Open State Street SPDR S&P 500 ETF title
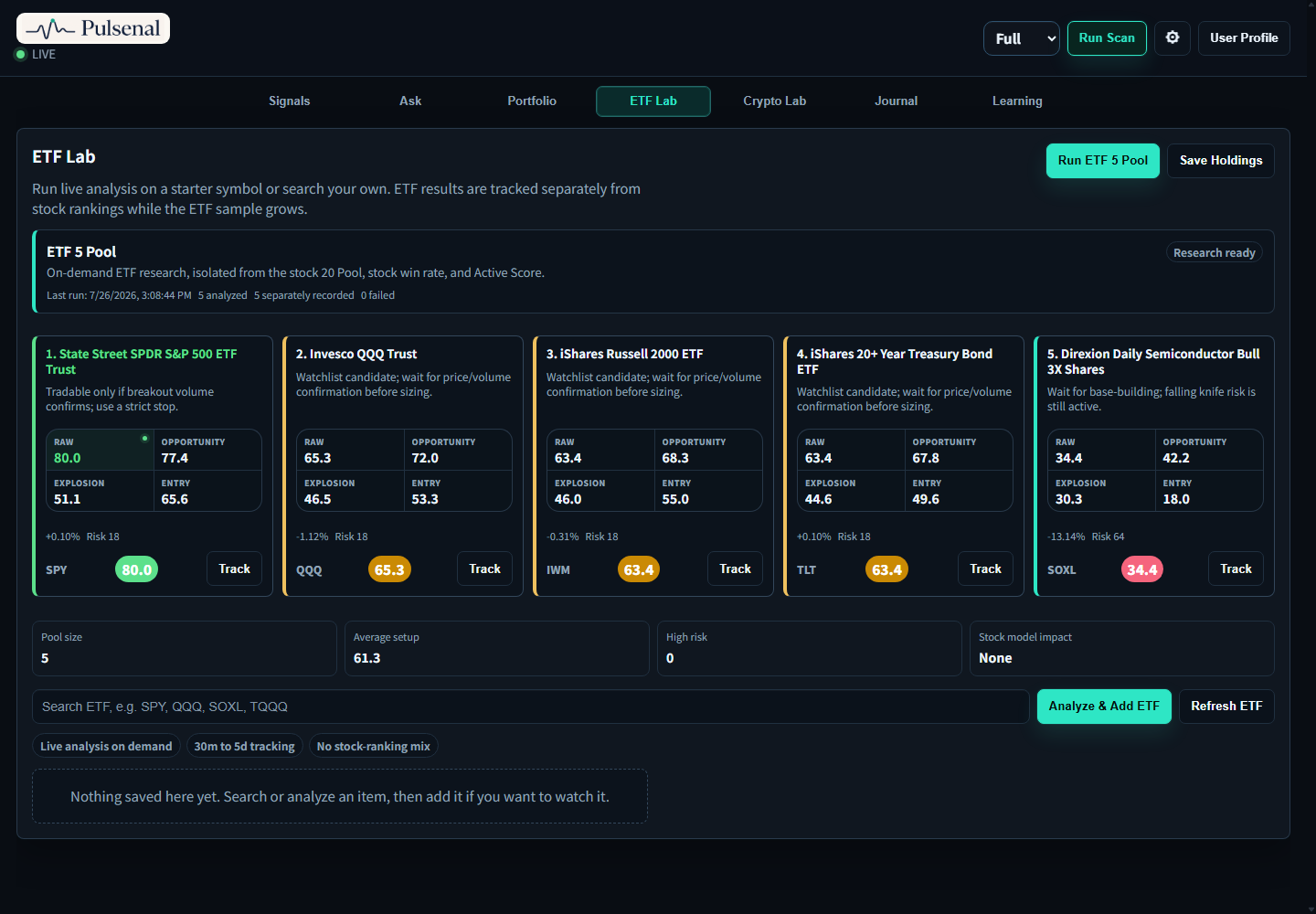The image size is (1316, 914). tap(142, 362)
